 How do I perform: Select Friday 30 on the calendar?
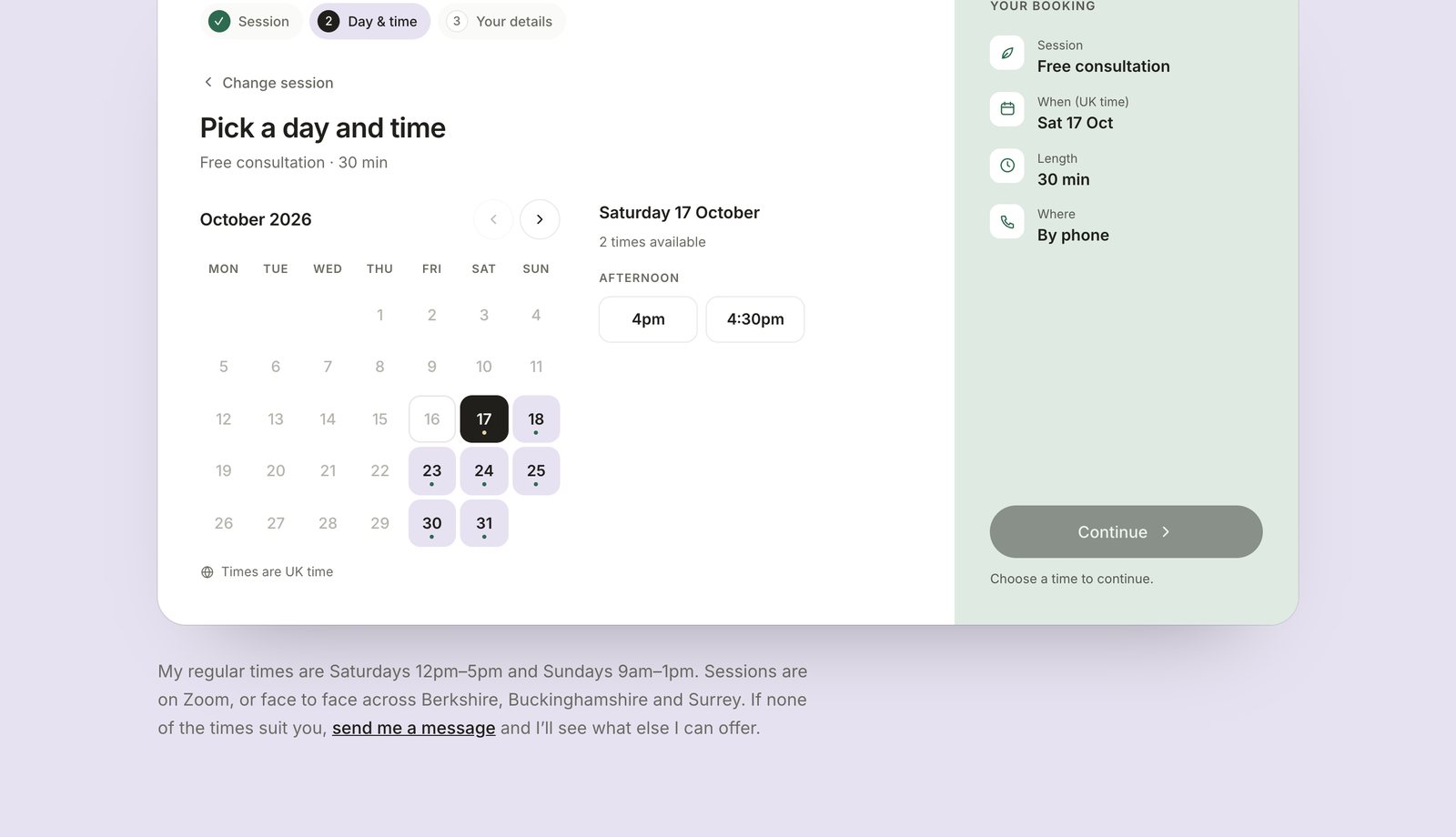point(432,523)
